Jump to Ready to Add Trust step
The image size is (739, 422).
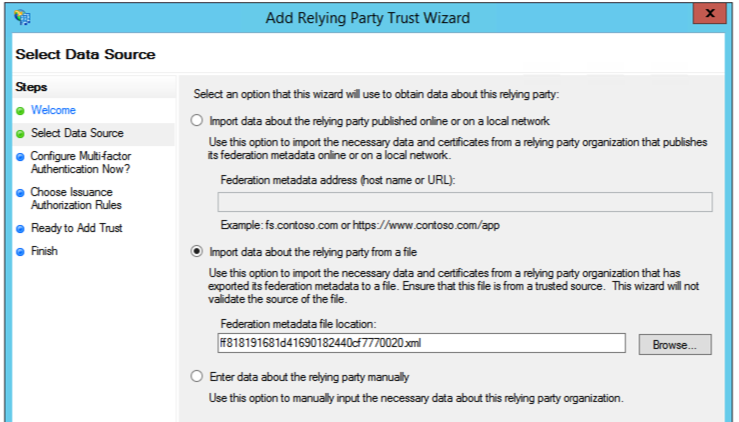coord(77,228)
